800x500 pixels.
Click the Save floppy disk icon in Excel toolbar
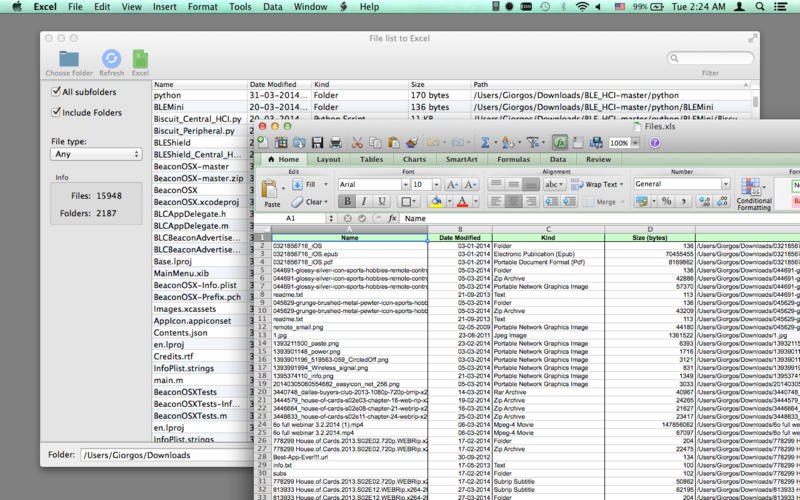coord(317,143)
